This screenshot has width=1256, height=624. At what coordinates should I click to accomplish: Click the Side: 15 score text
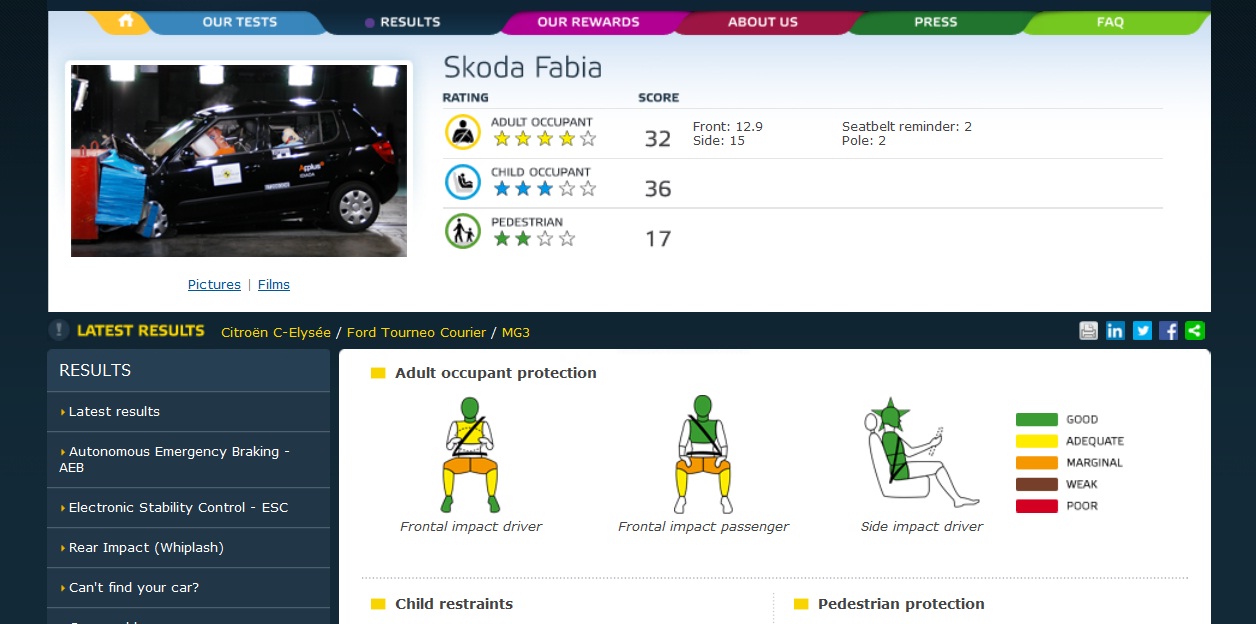point(719,141)
